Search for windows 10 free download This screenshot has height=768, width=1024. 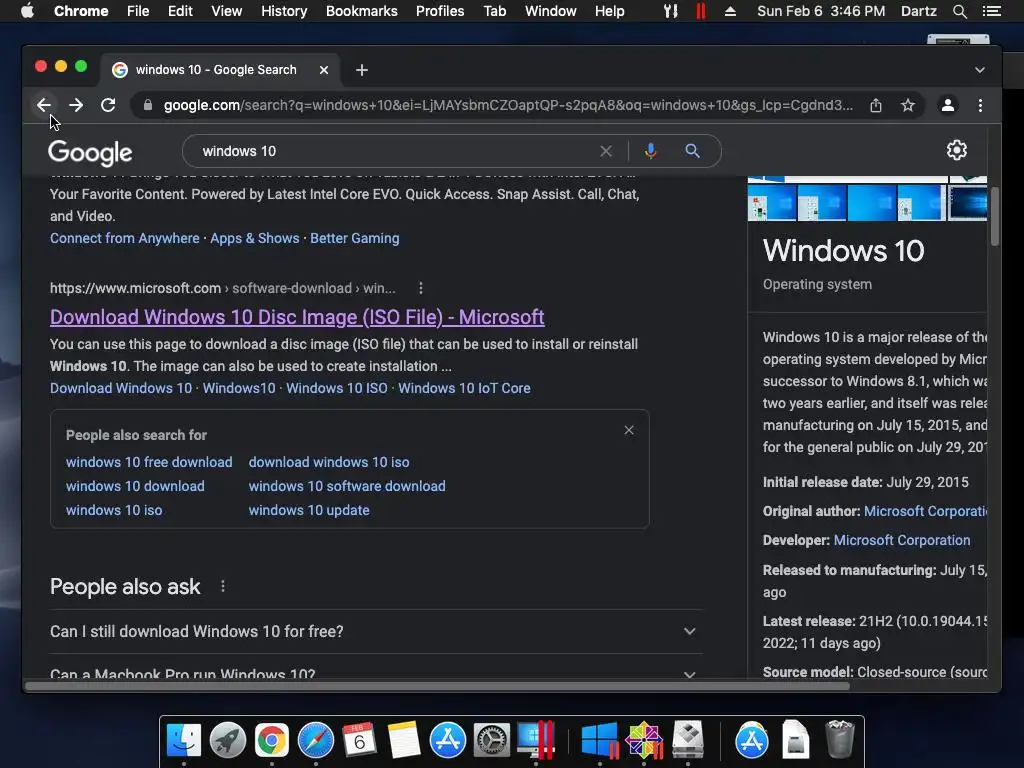pyautogui.click(x=149, y=462)
